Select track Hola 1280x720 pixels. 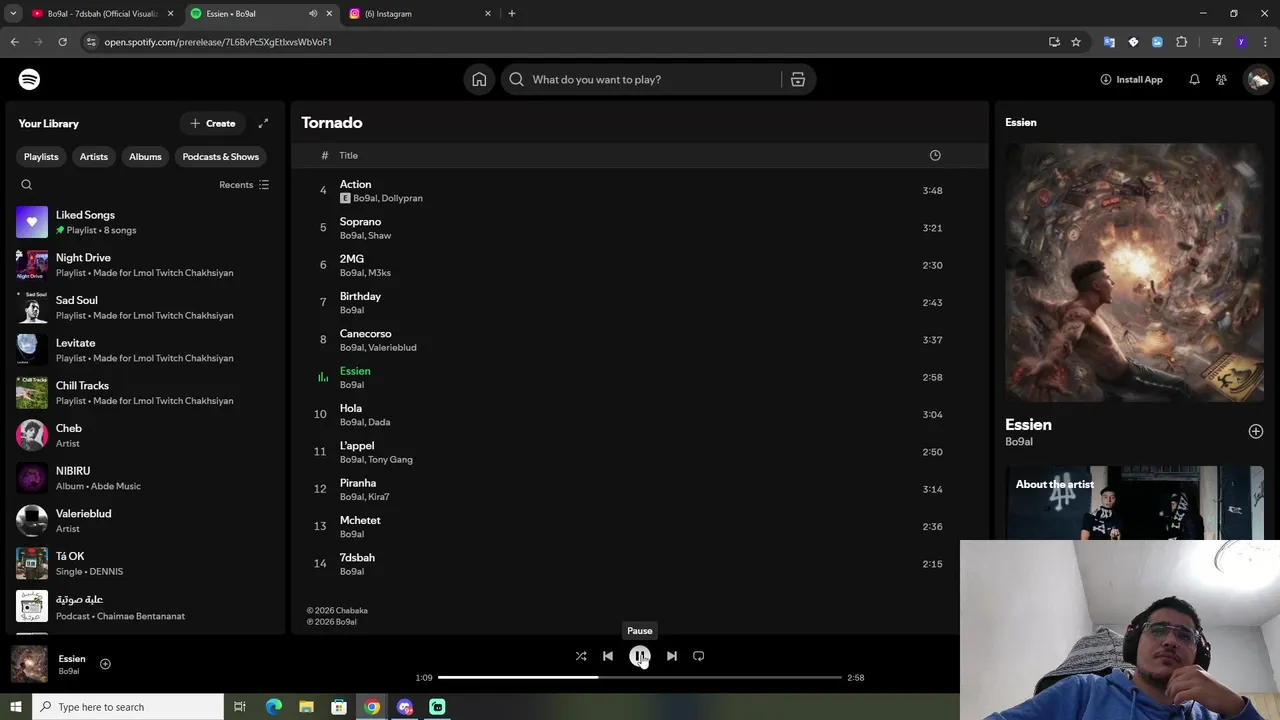(x=639, y=414)
